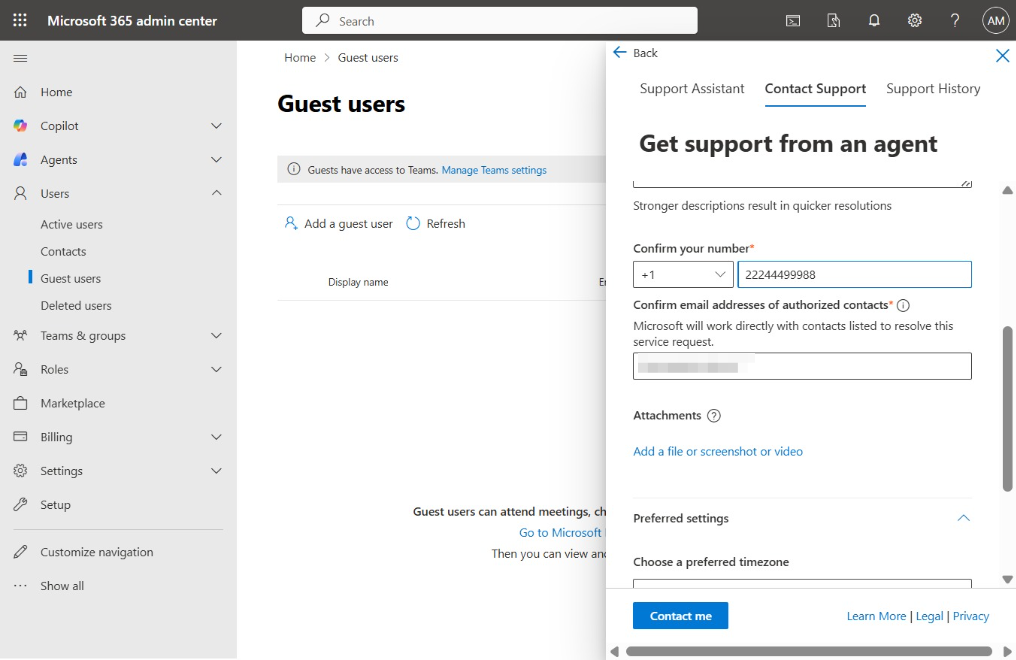Open the Learn More link

pyautogui.click(x=876, y=616)
